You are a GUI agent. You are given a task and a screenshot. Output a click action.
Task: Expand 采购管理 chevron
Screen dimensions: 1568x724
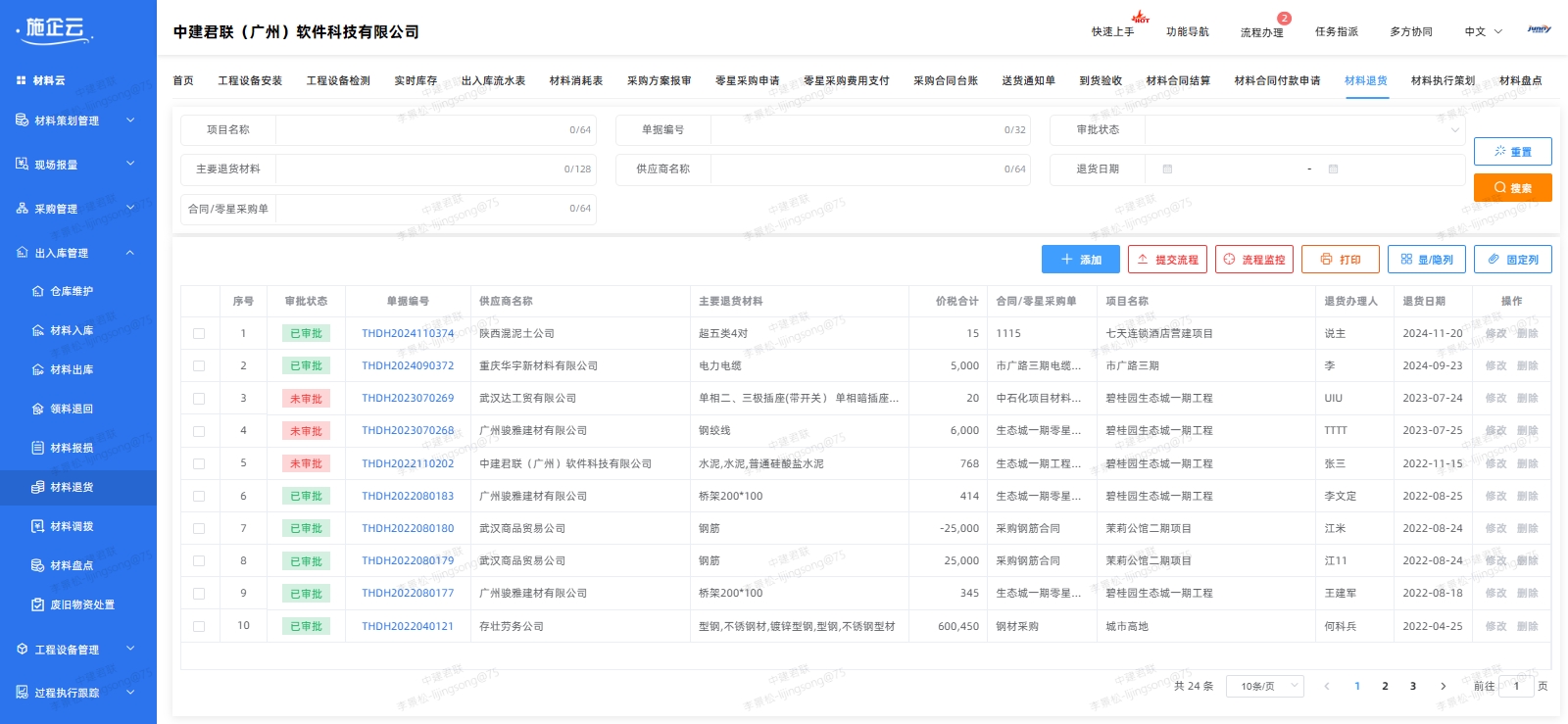(x=130, y=208)
